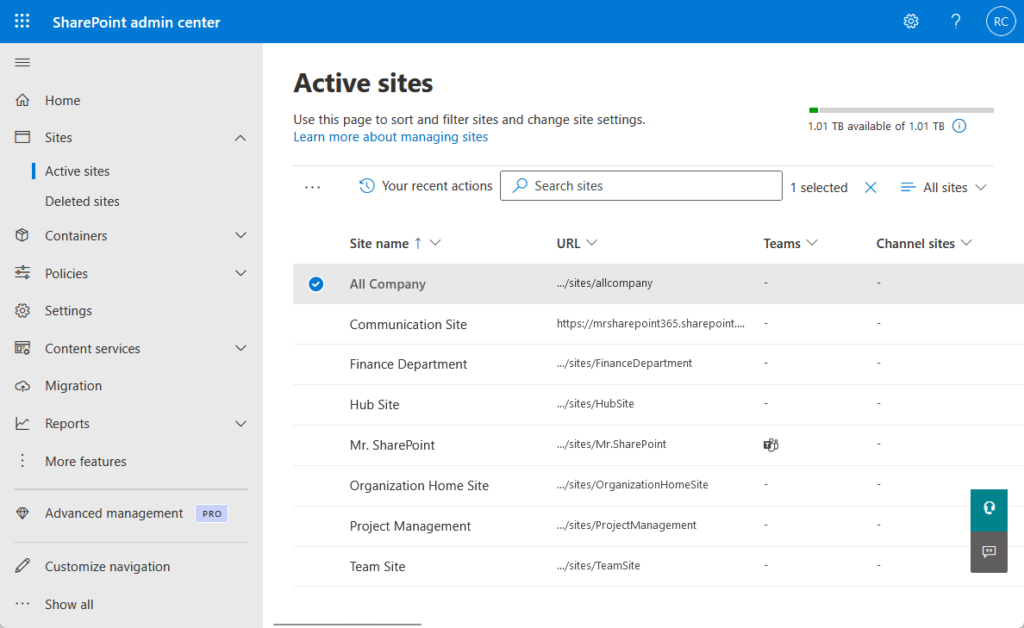Uncheck the All Company row checkbox

316,284
